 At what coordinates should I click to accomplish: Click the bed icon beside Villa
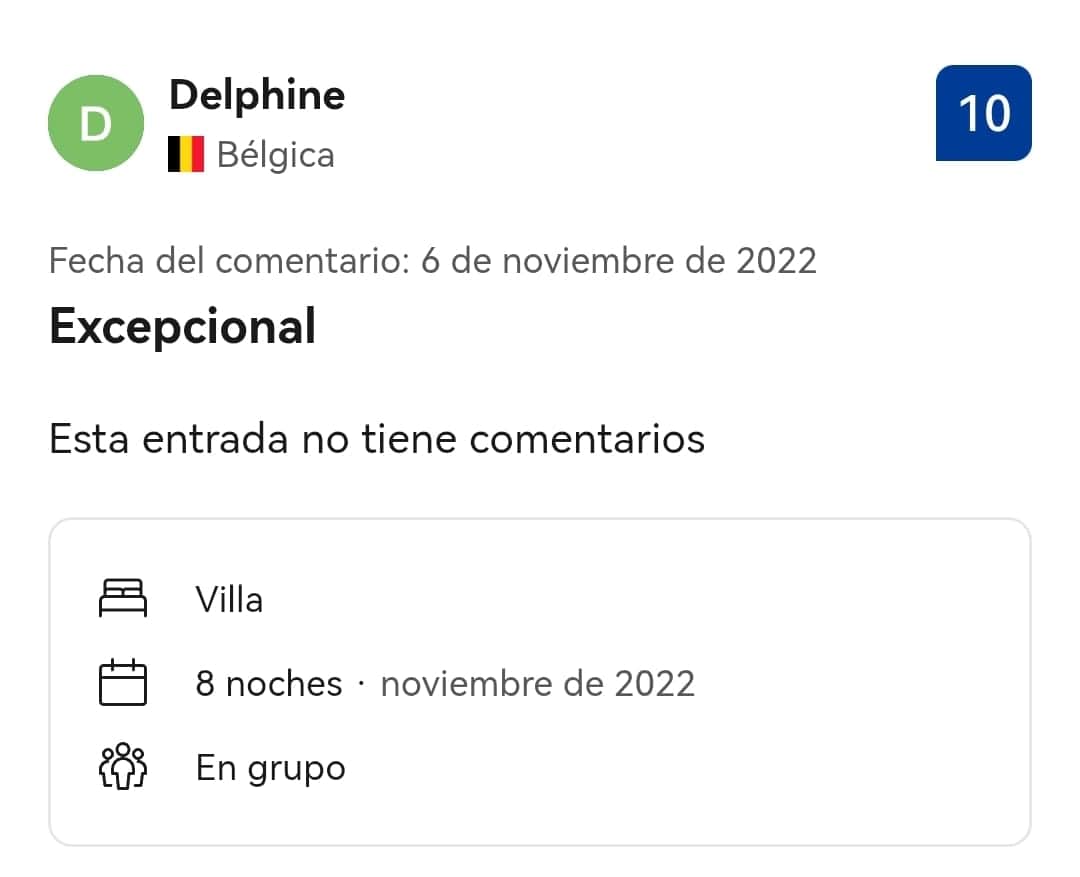(123, 598)
